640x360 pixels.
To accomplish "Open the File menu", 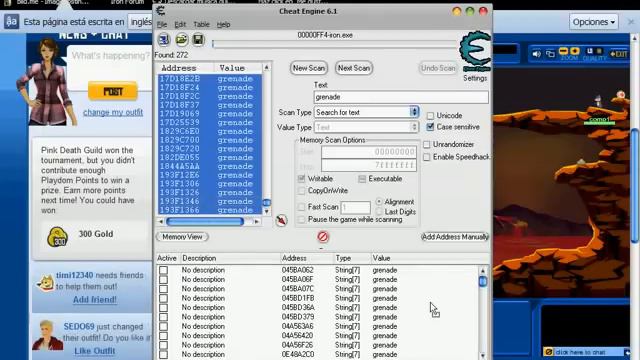I will coord(162,24).
